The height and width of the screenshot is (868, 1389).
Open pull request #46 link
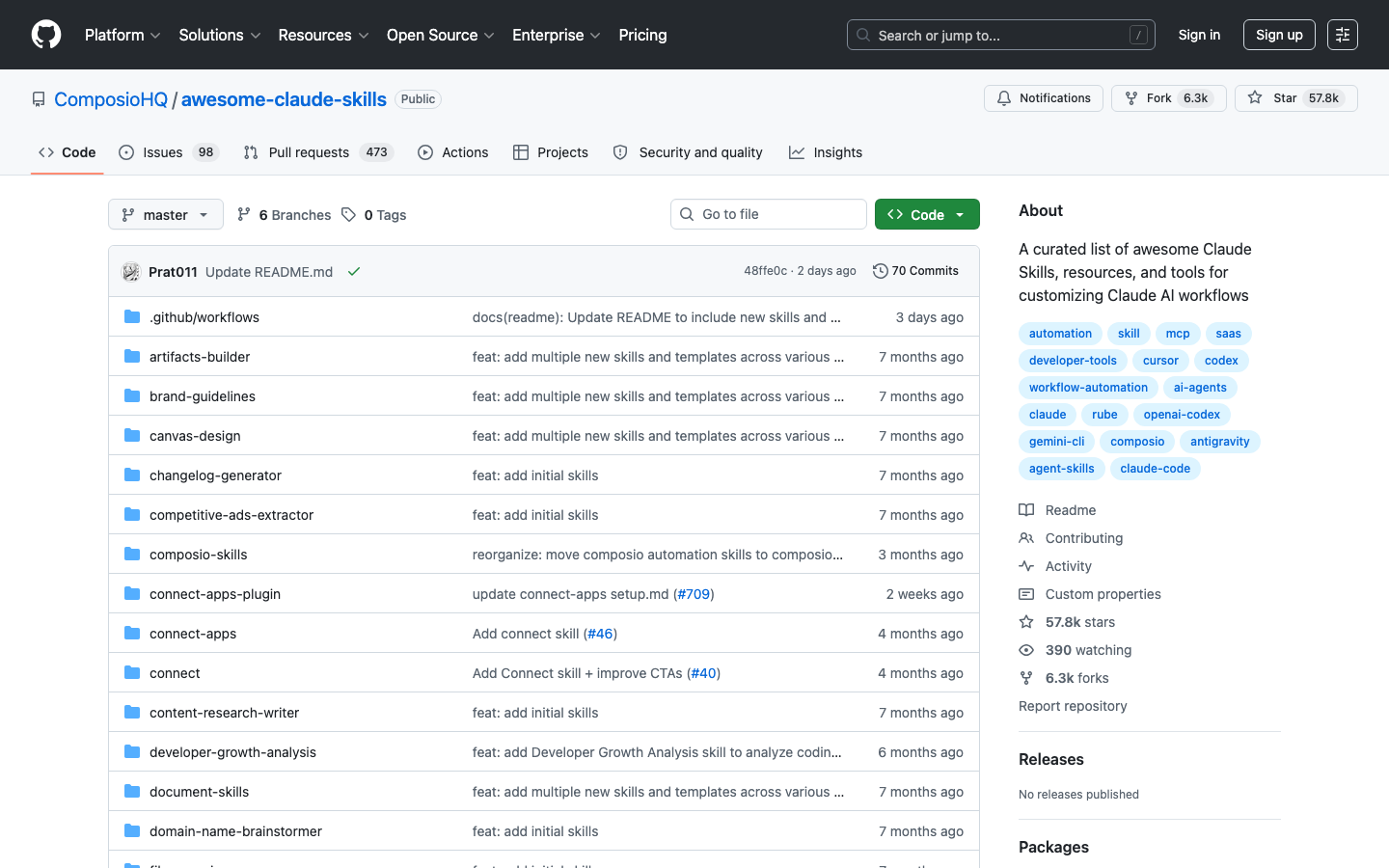pyautogui.click(x=600, y=634)
